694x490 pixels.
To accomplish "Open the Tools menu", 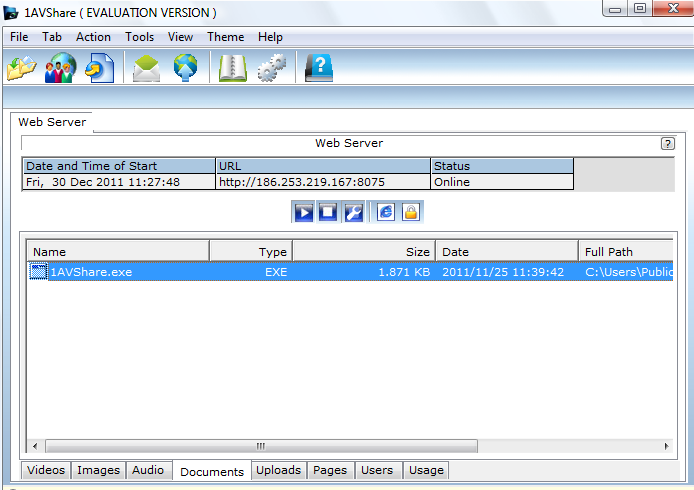I will click(x=139, y=37).
